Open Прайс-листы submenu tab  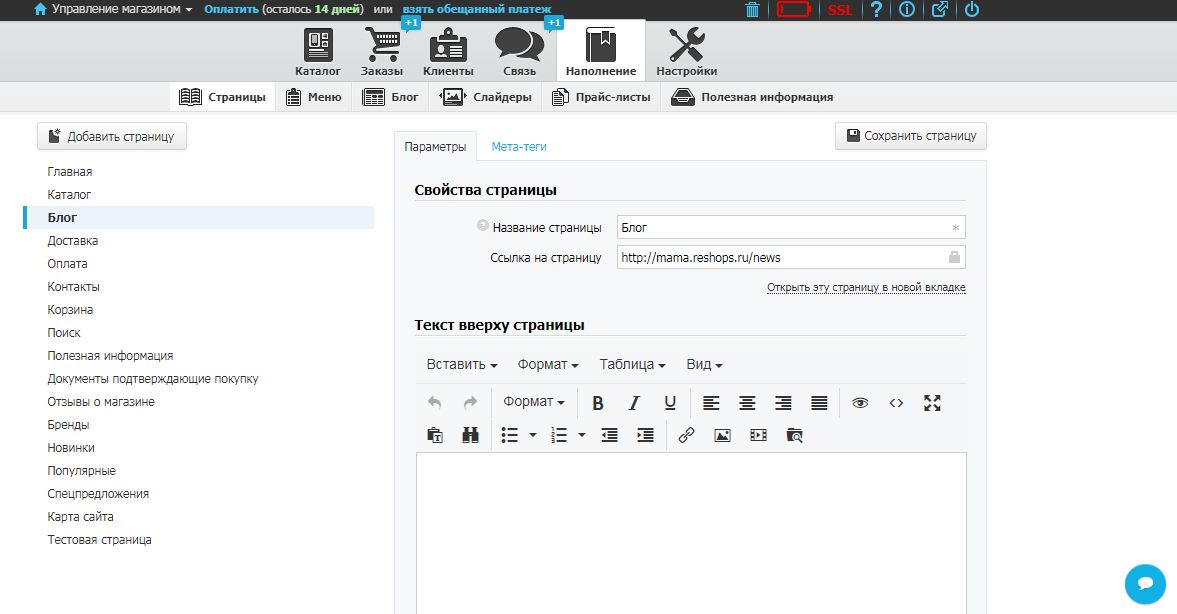[601, 97]
